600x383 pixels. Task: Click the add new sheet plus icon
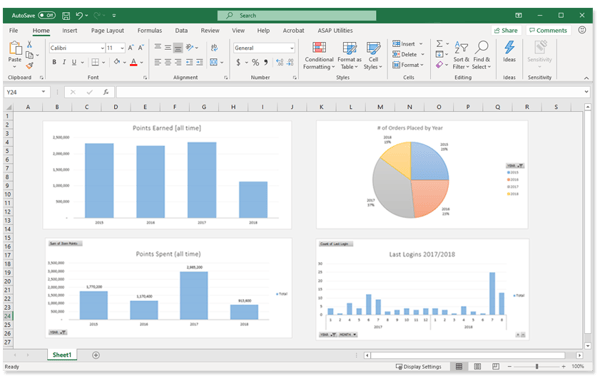96,355
